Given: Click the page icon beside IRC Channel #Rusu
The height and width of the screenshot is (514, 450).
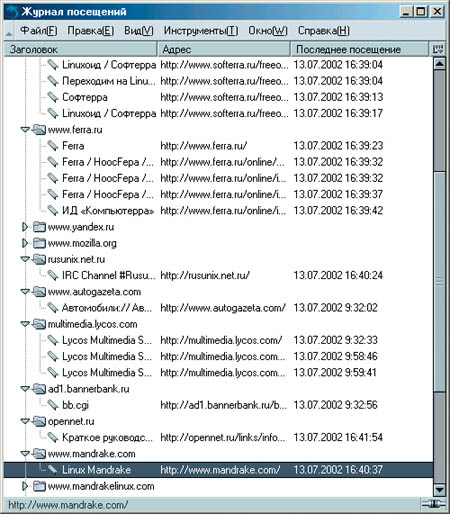Looking at the screenshot, I should (x=53, y=275).
